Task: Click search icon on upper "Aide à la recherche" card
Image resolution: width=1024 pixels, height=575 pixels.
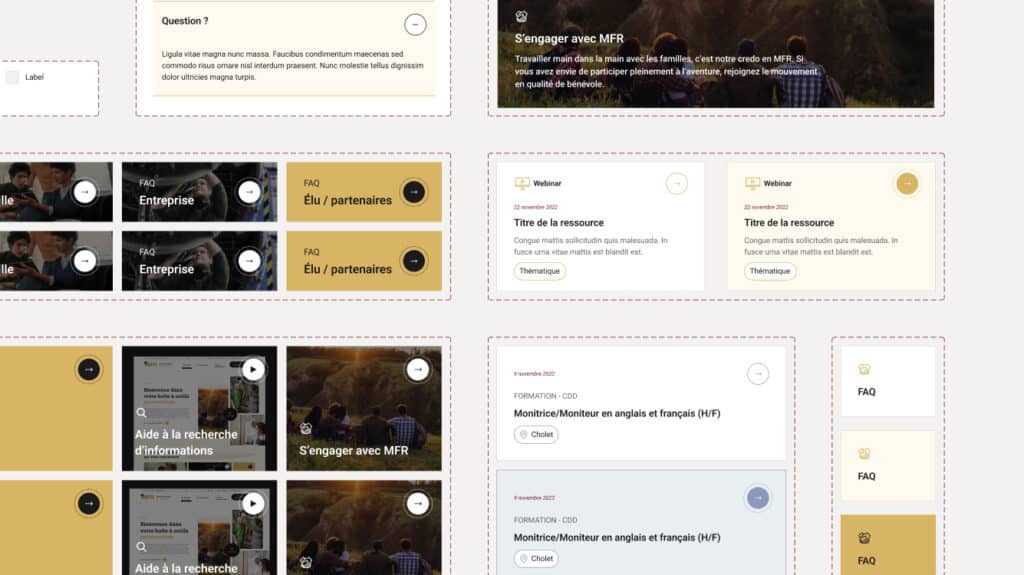Action: [141, 413]
